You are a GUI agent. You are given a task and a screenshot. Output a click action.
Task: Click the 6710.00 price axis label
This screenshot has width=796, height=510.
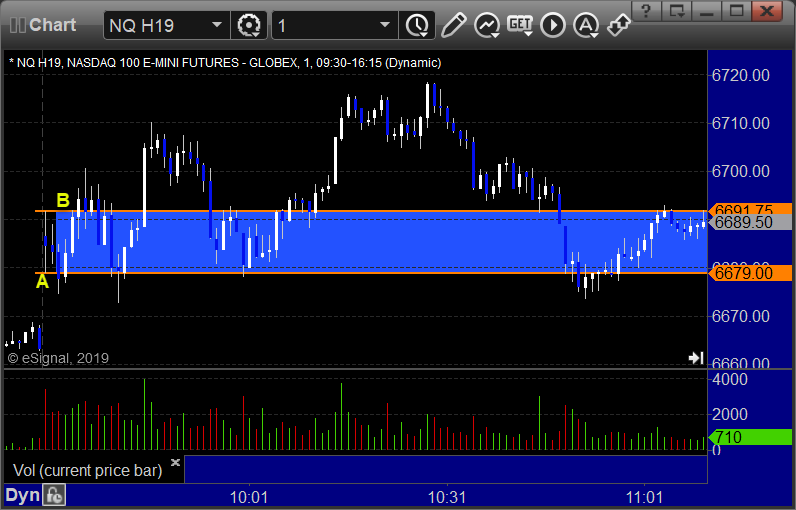click(741, 123)
